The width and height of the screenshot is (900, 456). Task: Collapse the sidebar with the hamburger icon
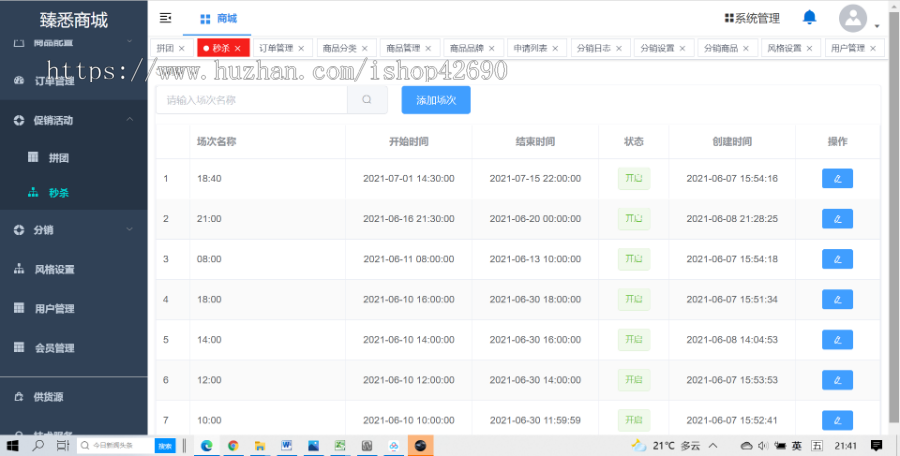click(x=165, y=18)
